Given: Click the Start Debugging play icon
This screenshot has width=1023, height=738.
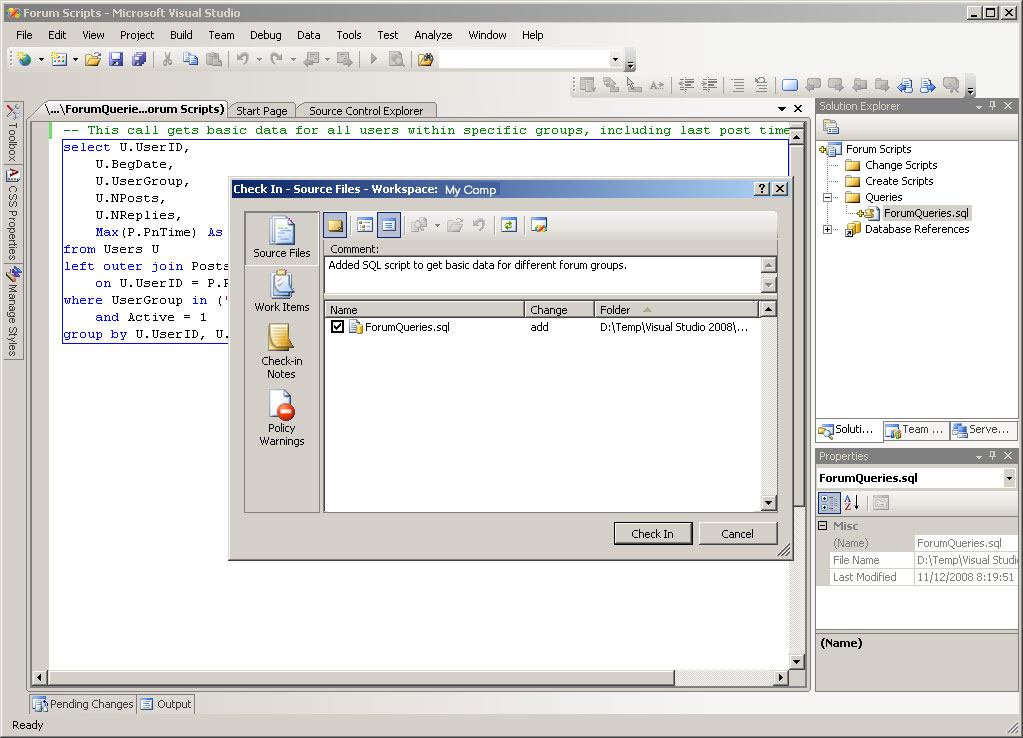Looking at the screenshot, I should [374, 59].
